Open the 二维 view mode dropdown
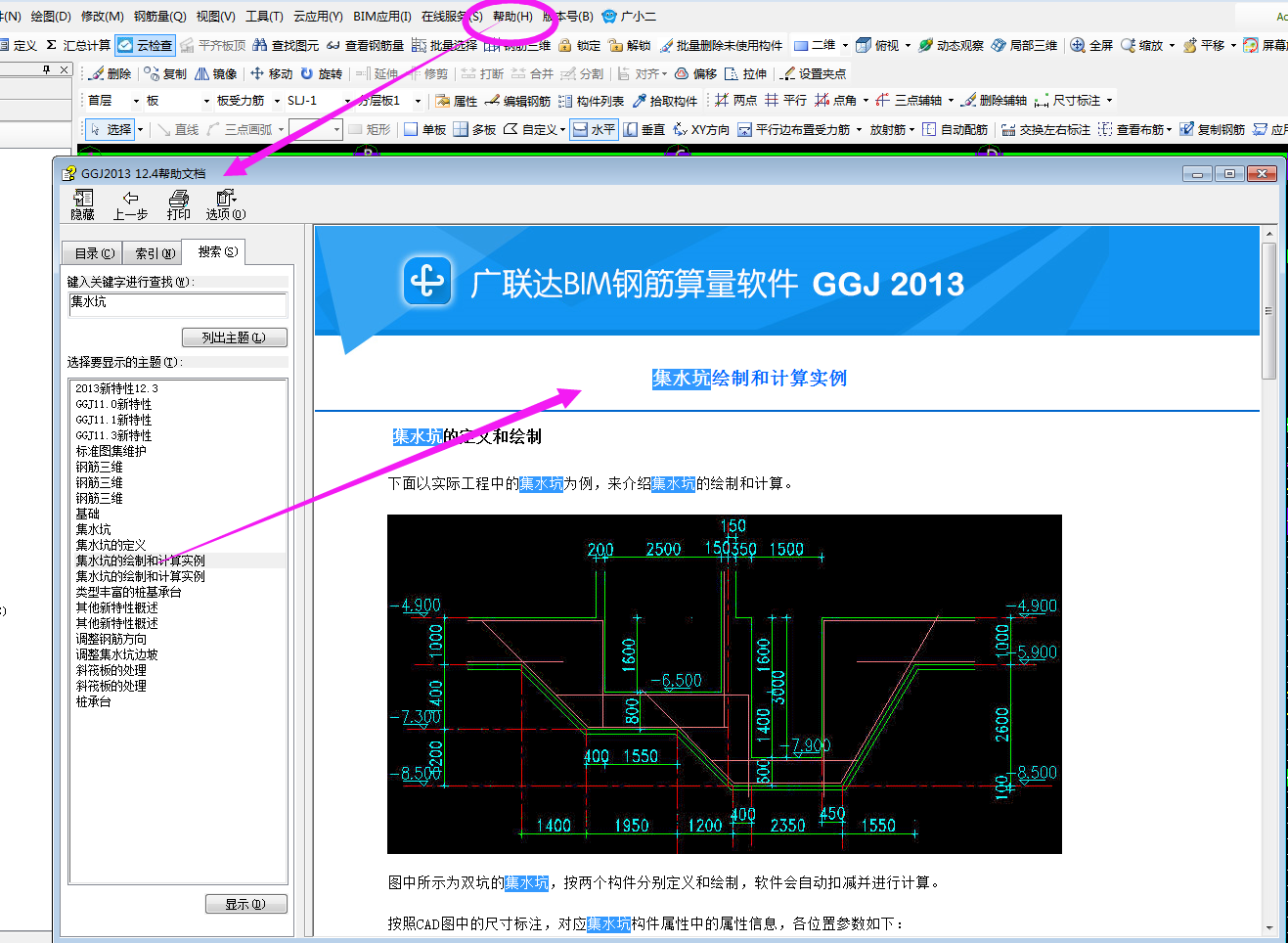Screen dimensions: 1288x943 (x=846, y=45)
